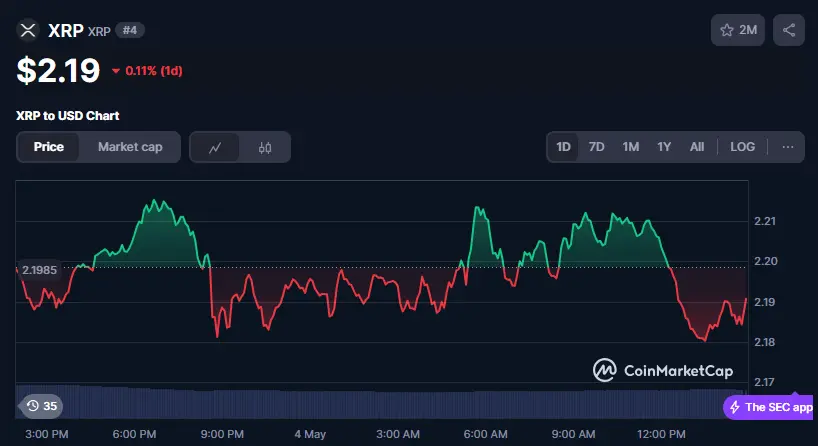Choose the 1M time range
Viewport: 818px width, 446px height.
631,147
